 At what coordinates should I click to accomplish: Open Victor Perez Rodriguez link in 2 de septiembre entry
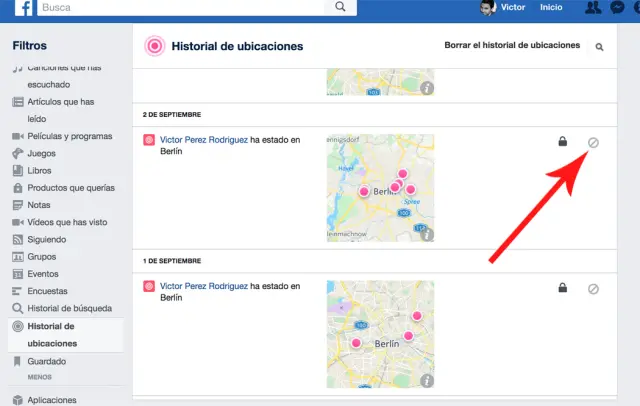click(x=204, y=141)
